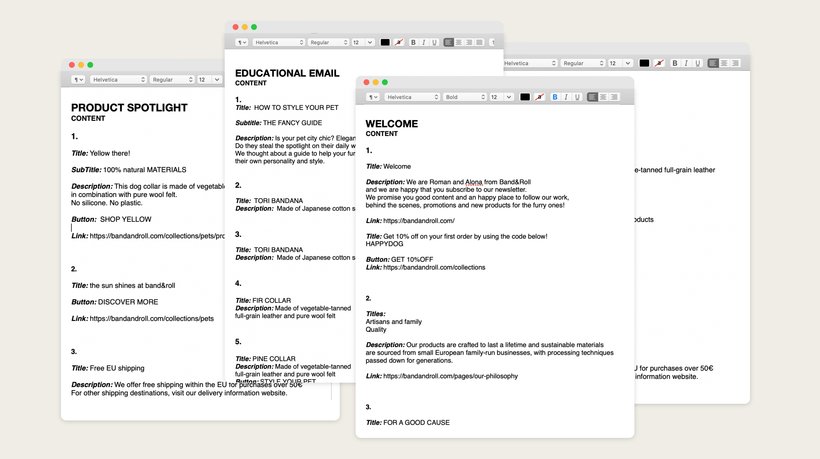Open Regular typeface dropdown in Product Spotlight window
The image size is (820, 459).
pos(172,80)
